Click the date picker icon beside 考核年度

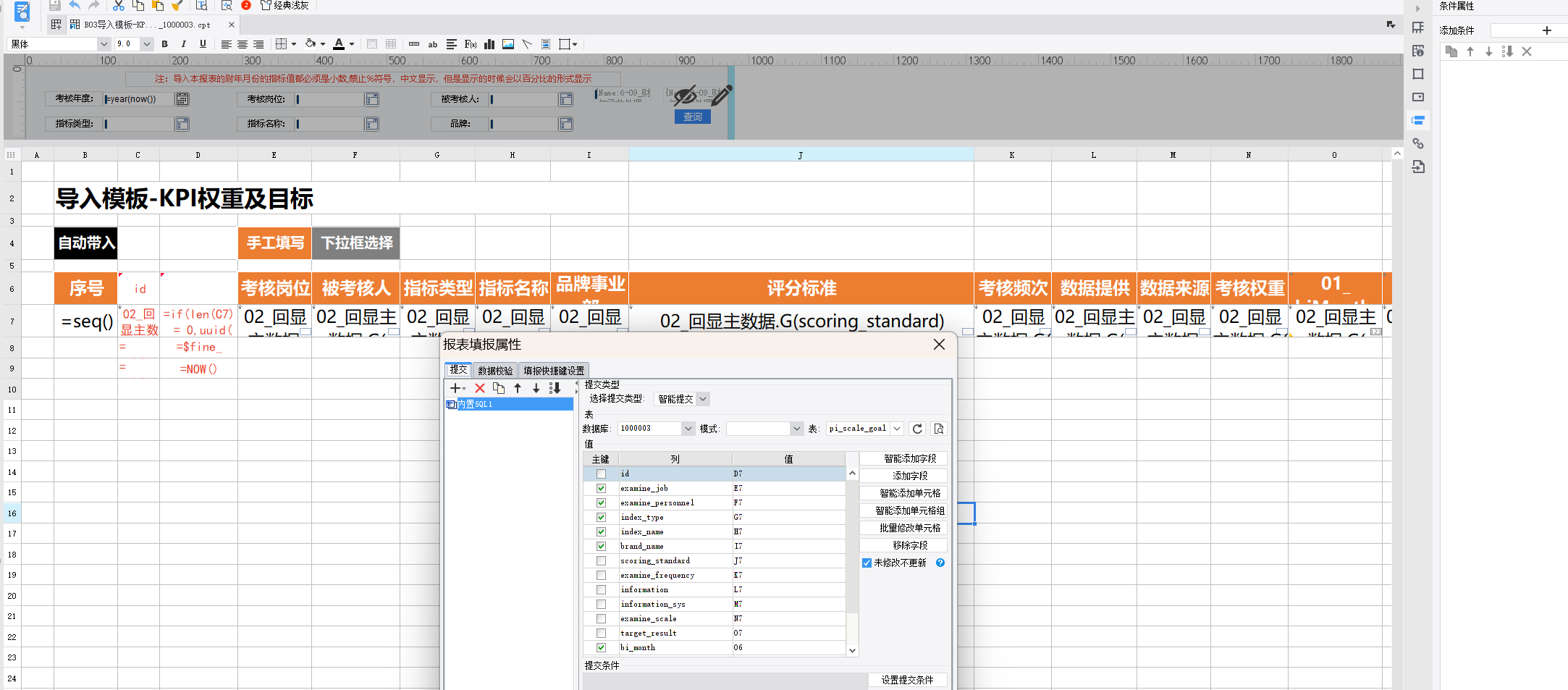coord(182,99)
